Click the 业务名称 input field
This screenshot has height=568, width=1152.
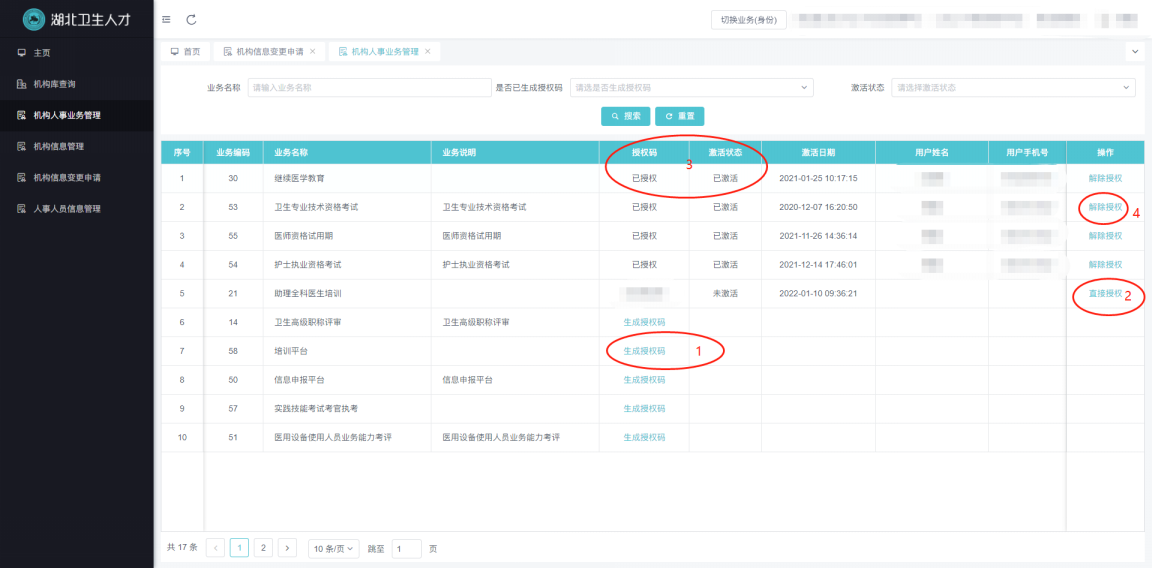pos(369,88)
